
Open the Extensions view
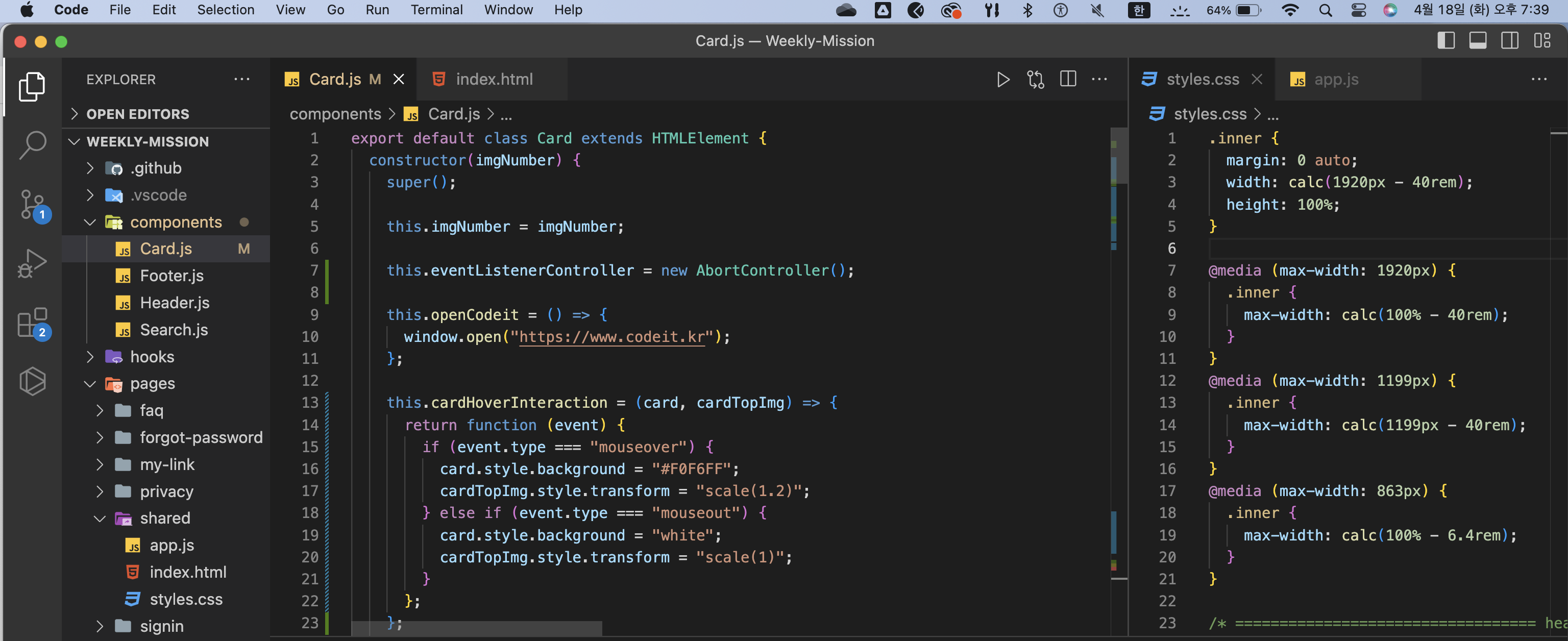pos(32,322)
